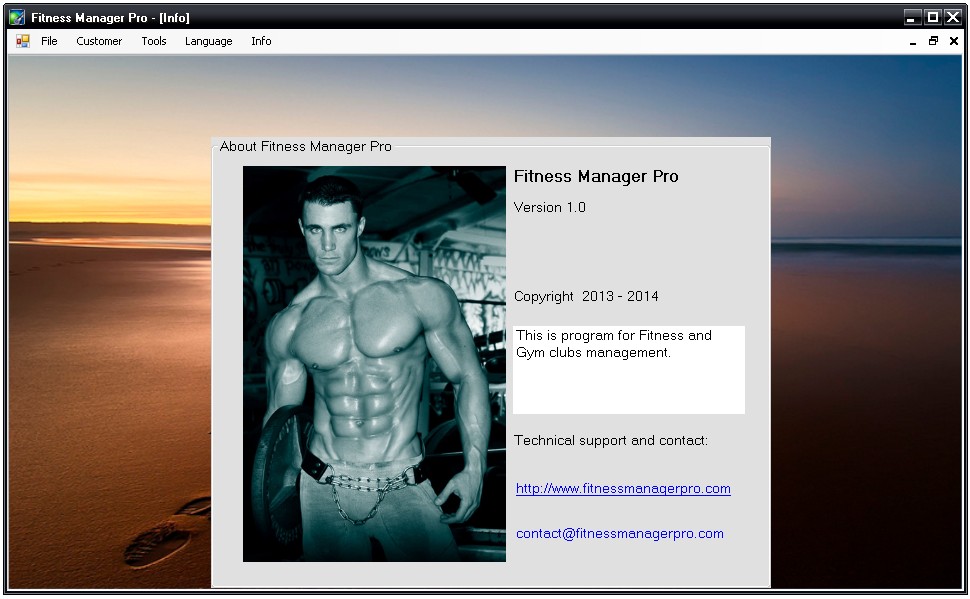970x599 pixels.
Task: Minimize the inner Info child window
Action: [913, 41]
